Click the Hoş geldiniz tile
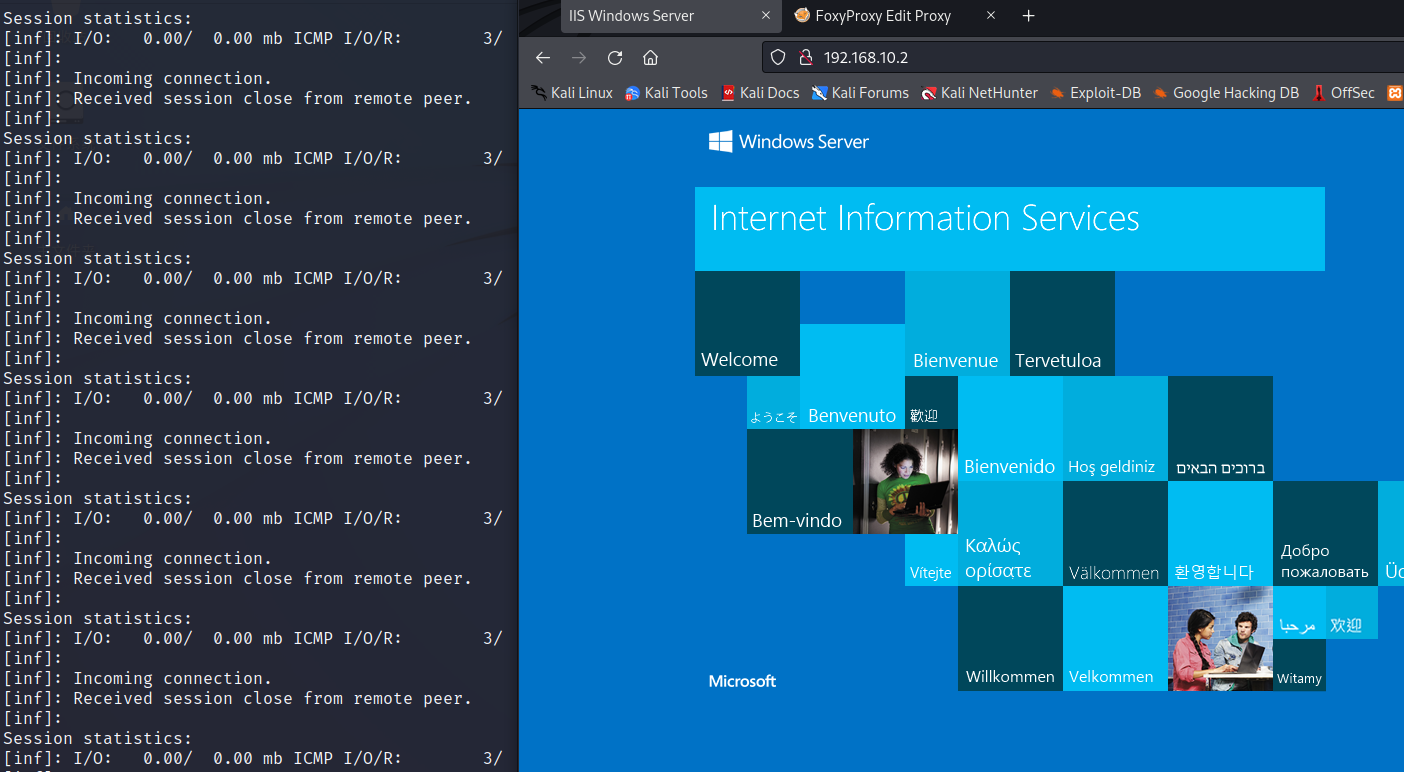 point(1115,429)
